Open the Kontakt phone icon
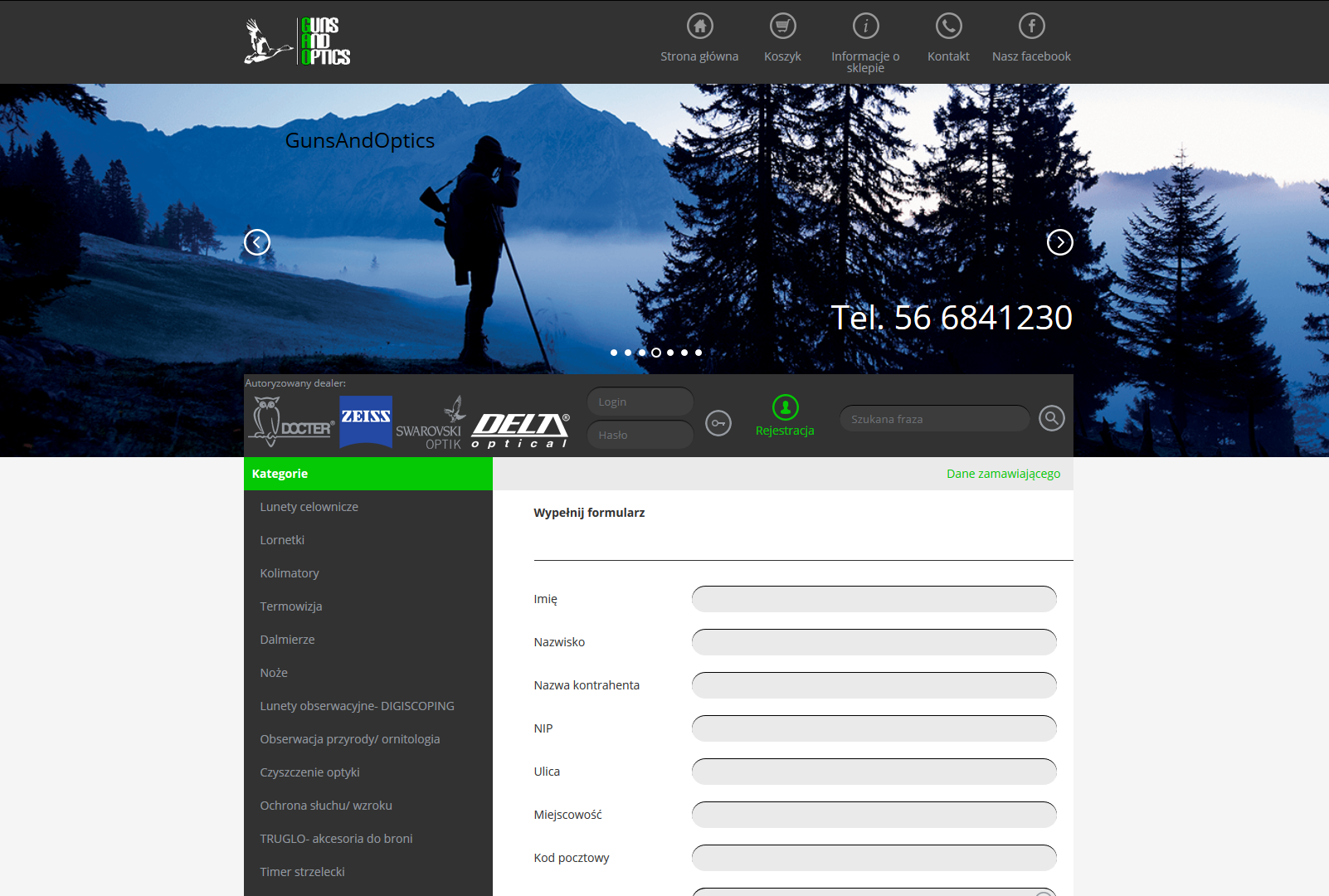The height and width of the screenshot is (896, 1329). tap(948, 27)
